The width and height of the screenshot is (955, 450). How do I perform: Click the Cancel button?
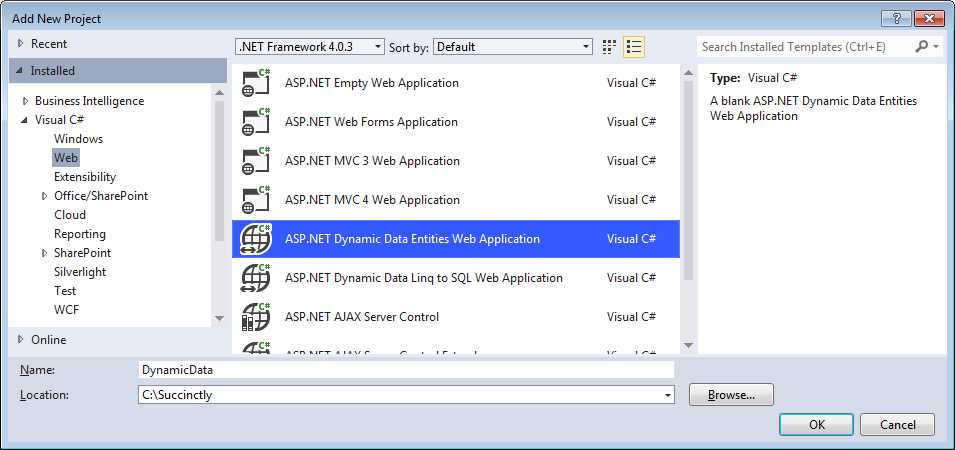[897, 425]
